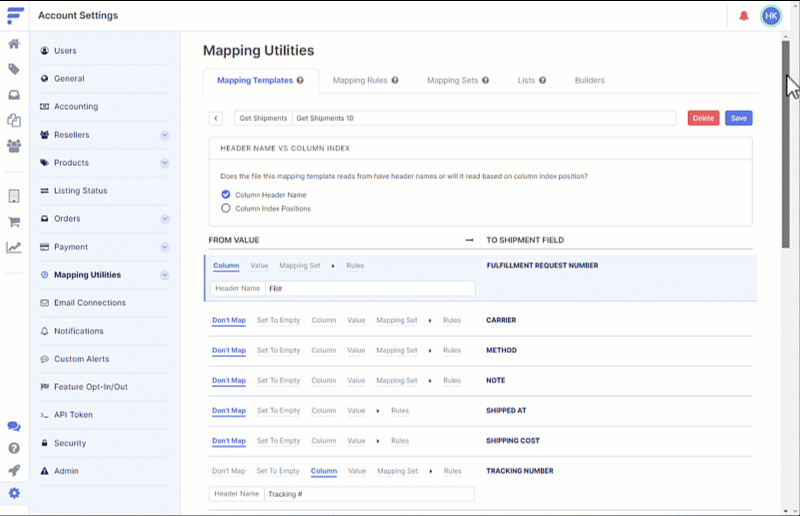Open the home icon in left rail
800x516 pixels.
(14, 44)
